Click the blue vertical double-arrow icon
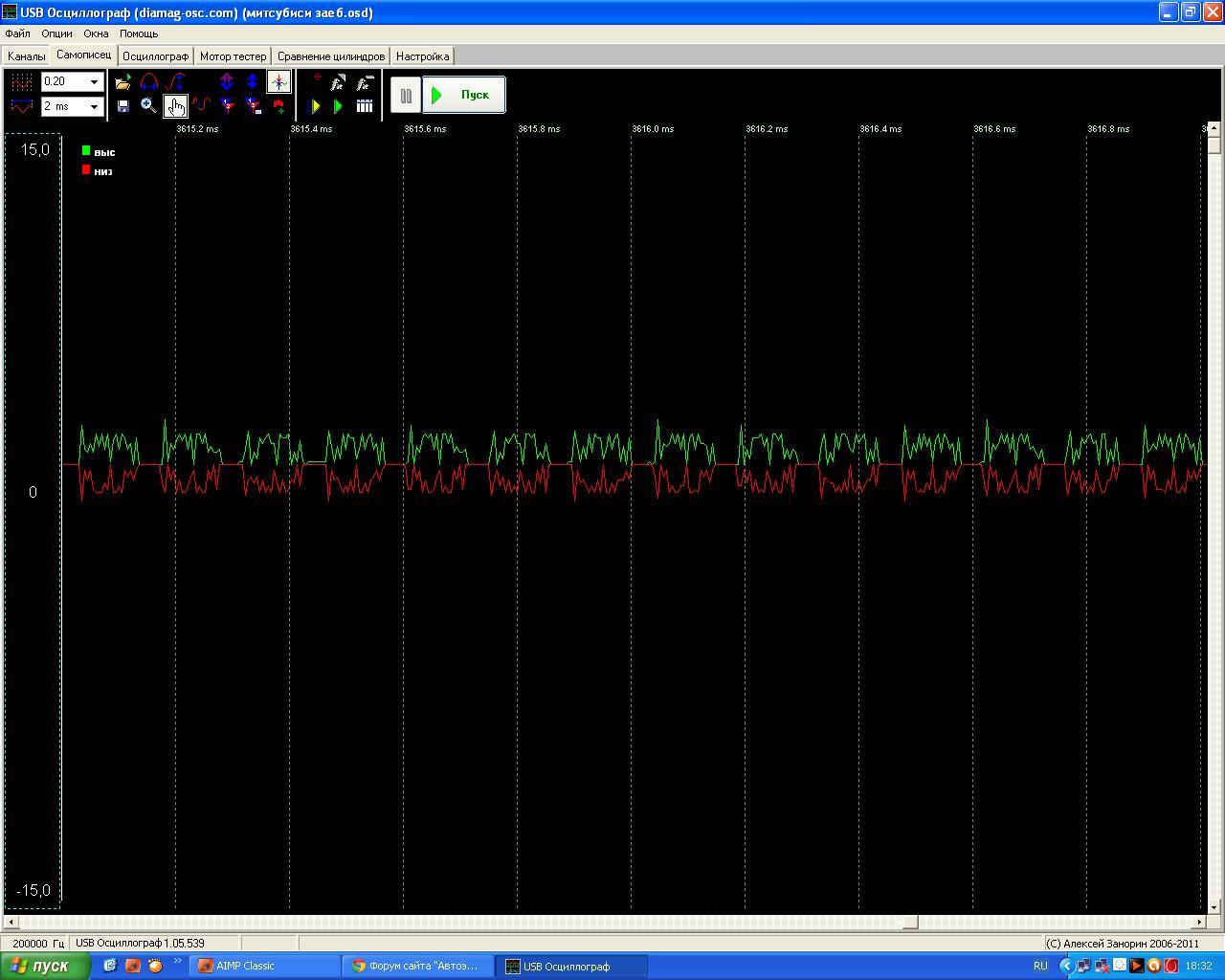 (253, 82)
